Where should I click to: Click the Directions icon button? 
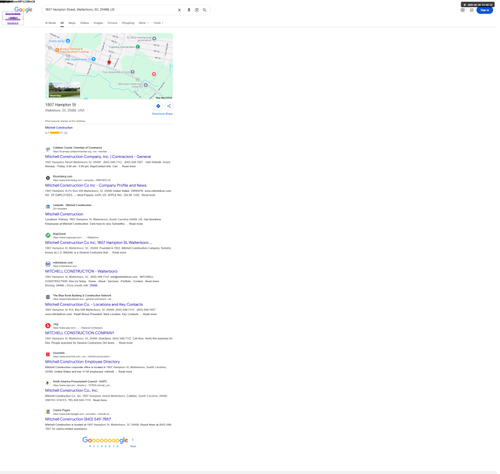[158, 106]
